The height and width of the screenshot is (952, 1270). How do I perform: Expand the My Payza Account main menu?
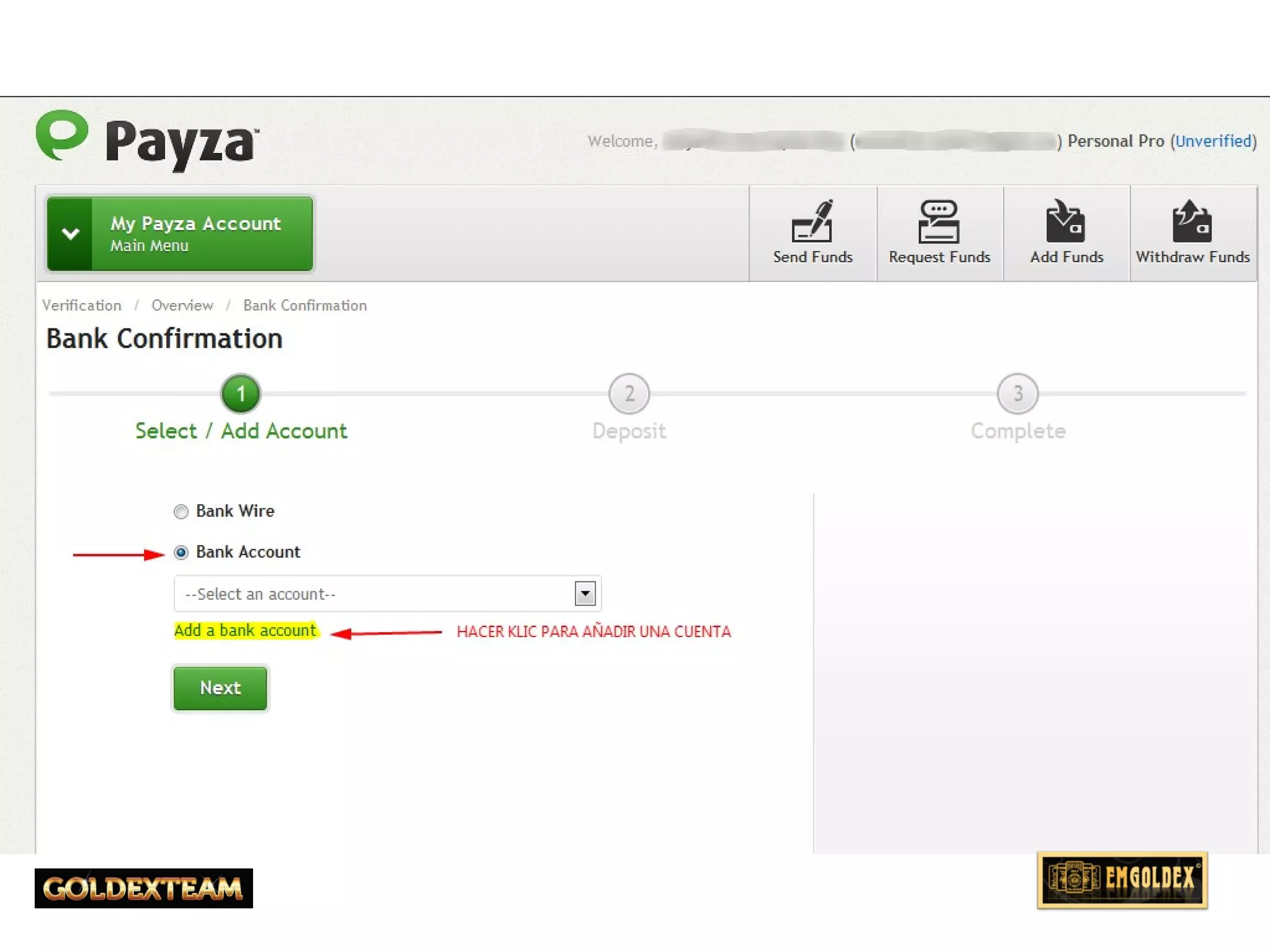(180, 234)
